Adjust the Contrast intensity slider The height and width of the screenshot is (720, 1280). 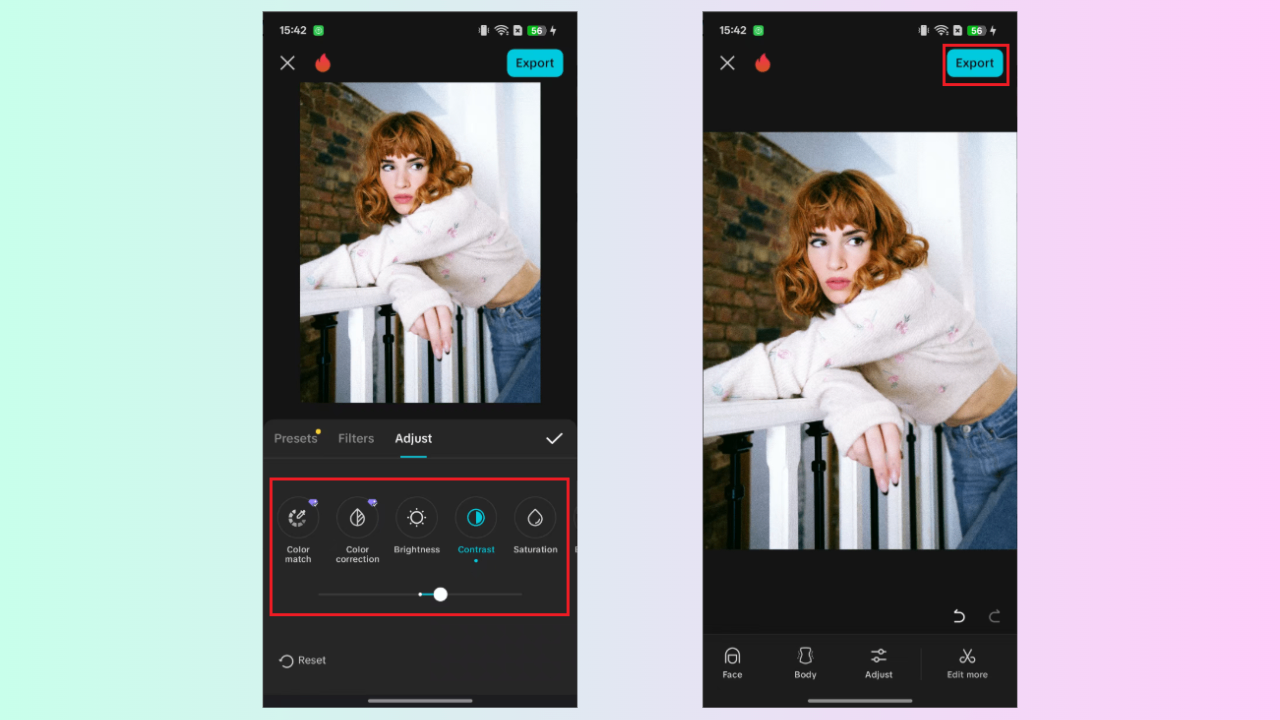(440, 594)
